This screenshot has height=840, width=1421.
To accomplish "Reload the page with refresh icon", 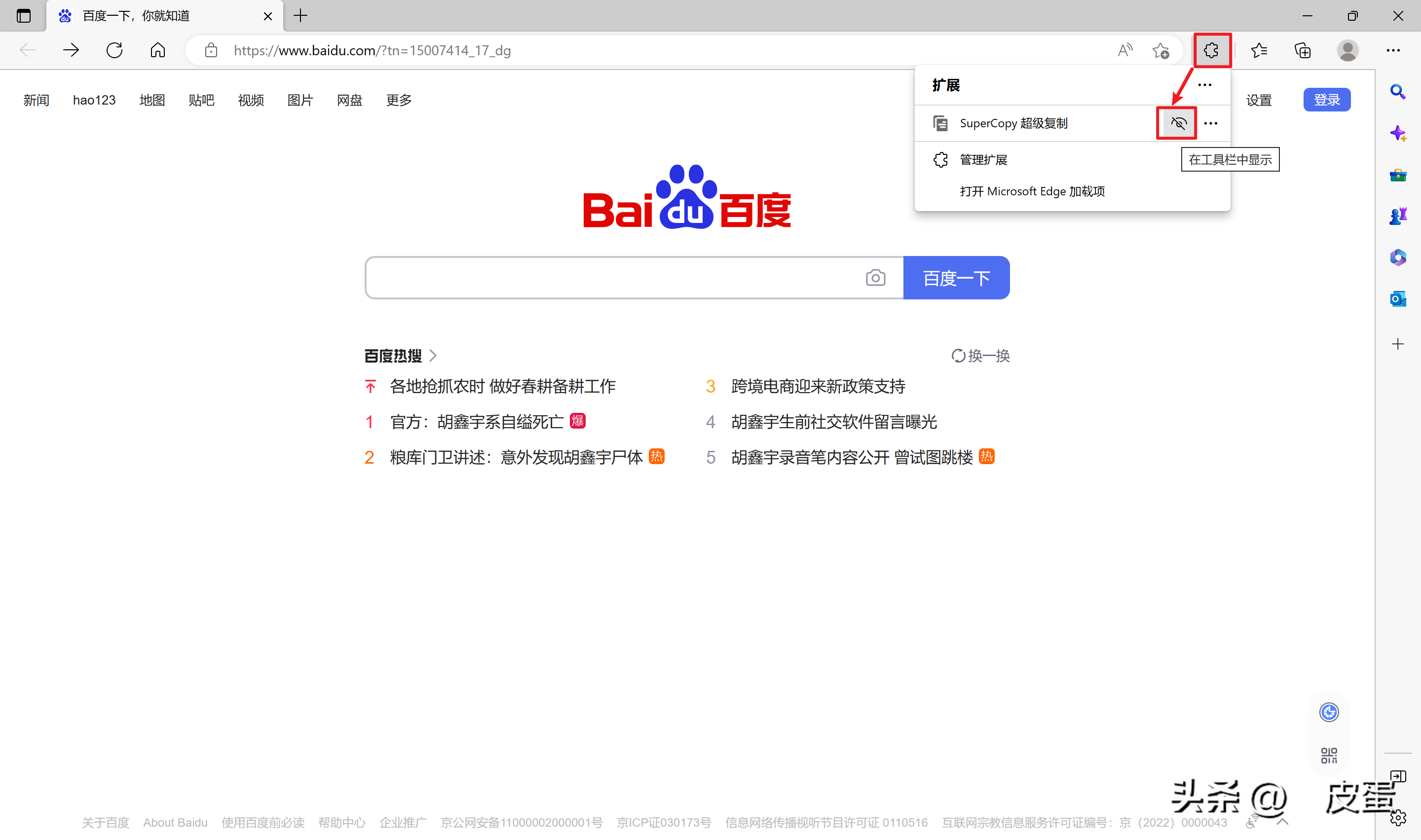I will tap(114, 50).
